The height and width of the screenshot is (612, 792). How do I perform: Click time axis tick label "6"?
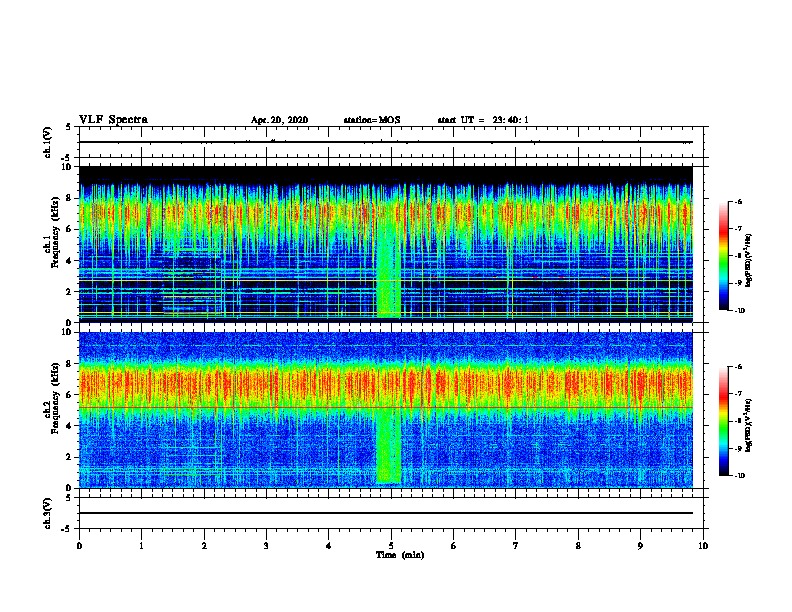(454, 545)
